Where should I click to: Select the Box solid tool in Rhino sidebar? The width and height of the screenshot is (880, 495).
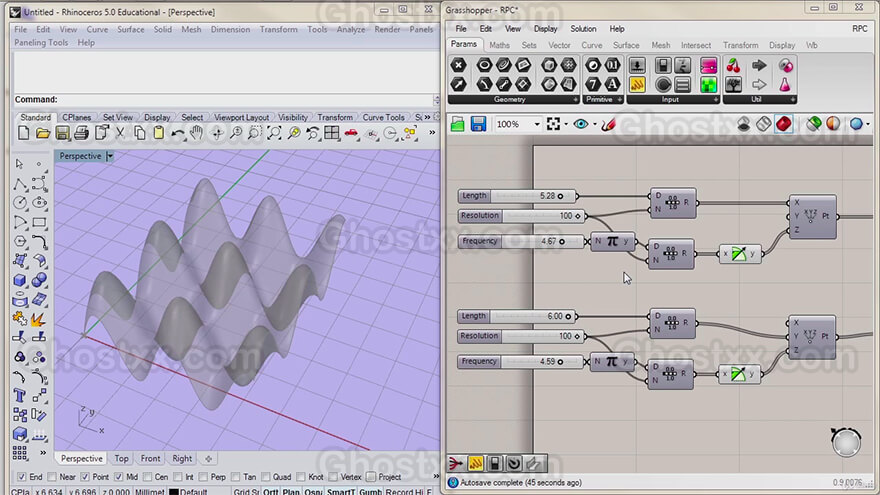20,280
